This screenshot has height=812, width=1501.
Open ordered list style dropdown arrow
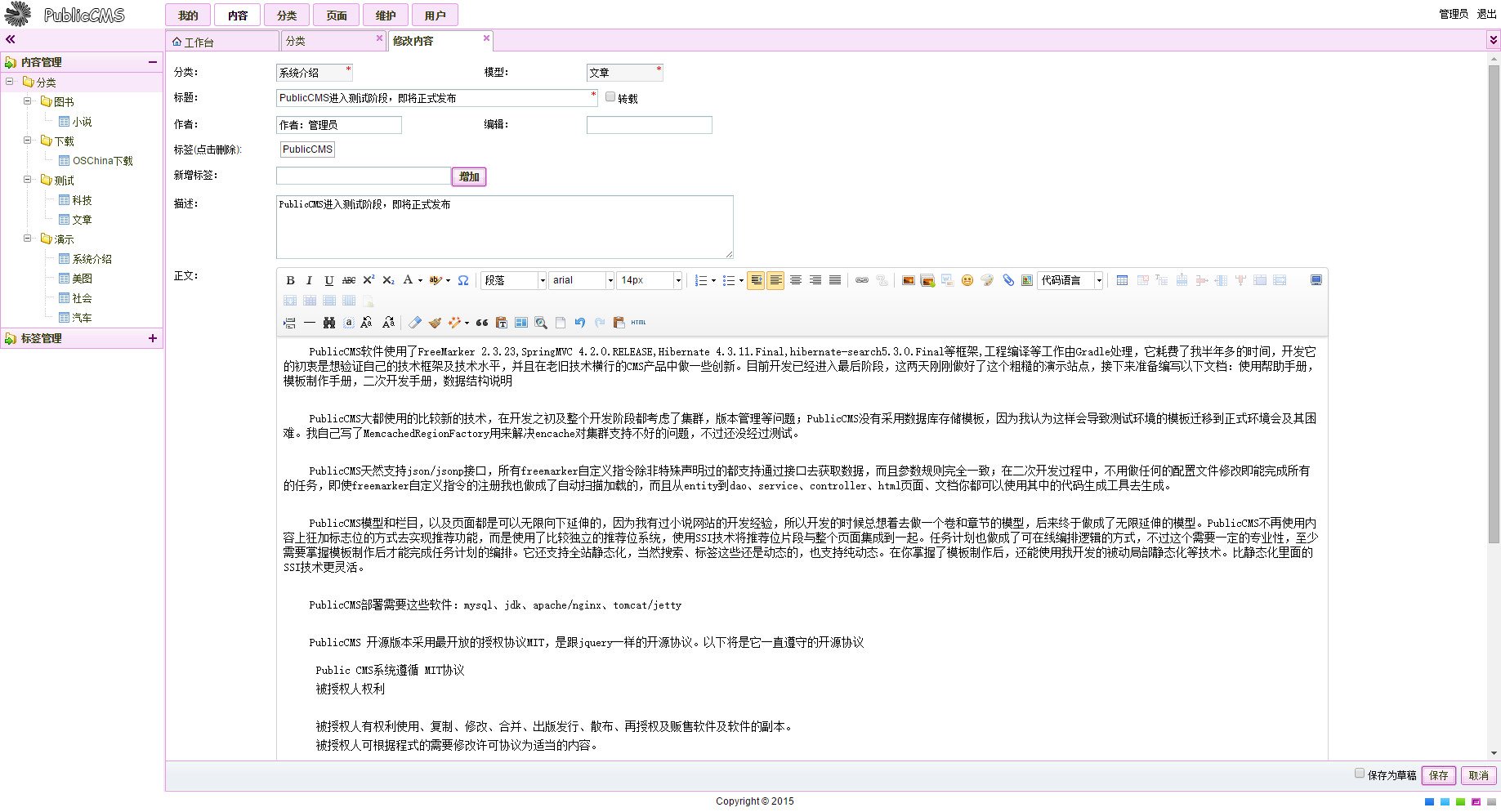[713, 280]
